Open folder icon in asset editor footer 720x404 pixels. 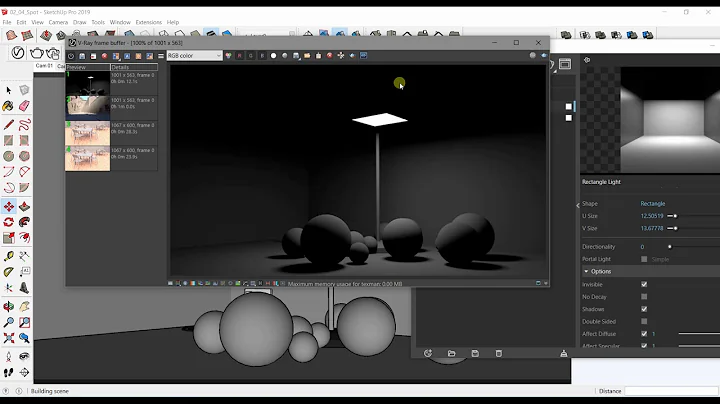pos(451,354)
